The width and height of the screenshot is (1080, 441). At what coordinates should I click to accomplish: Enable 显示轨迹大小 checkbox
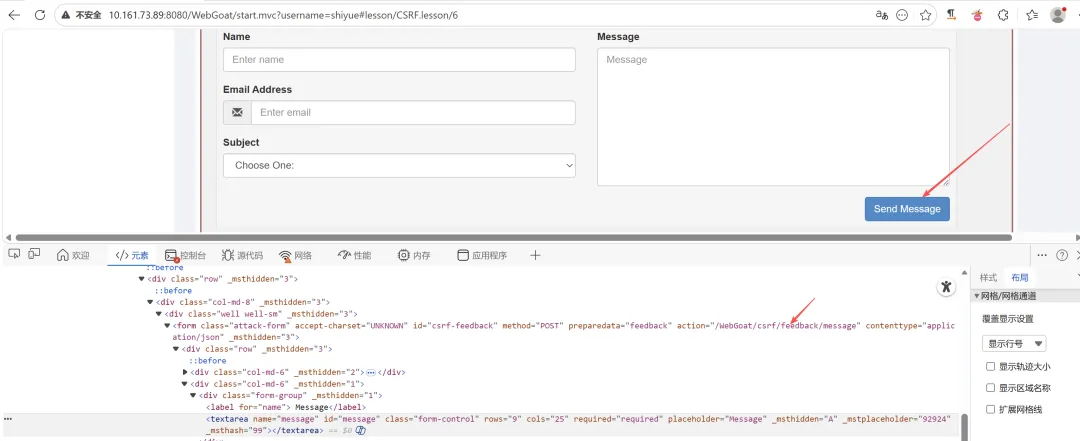pos(990,367)
